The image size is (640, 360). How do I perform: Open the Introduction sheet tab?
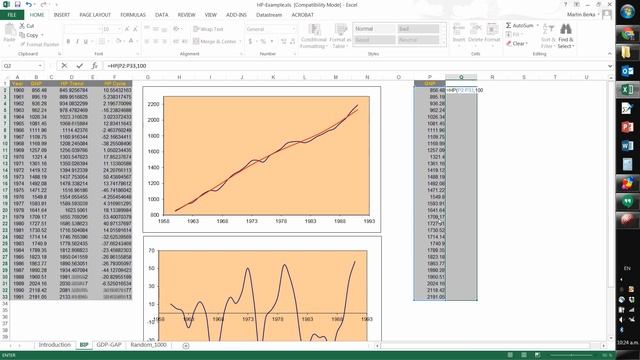(x=55, y=345)
